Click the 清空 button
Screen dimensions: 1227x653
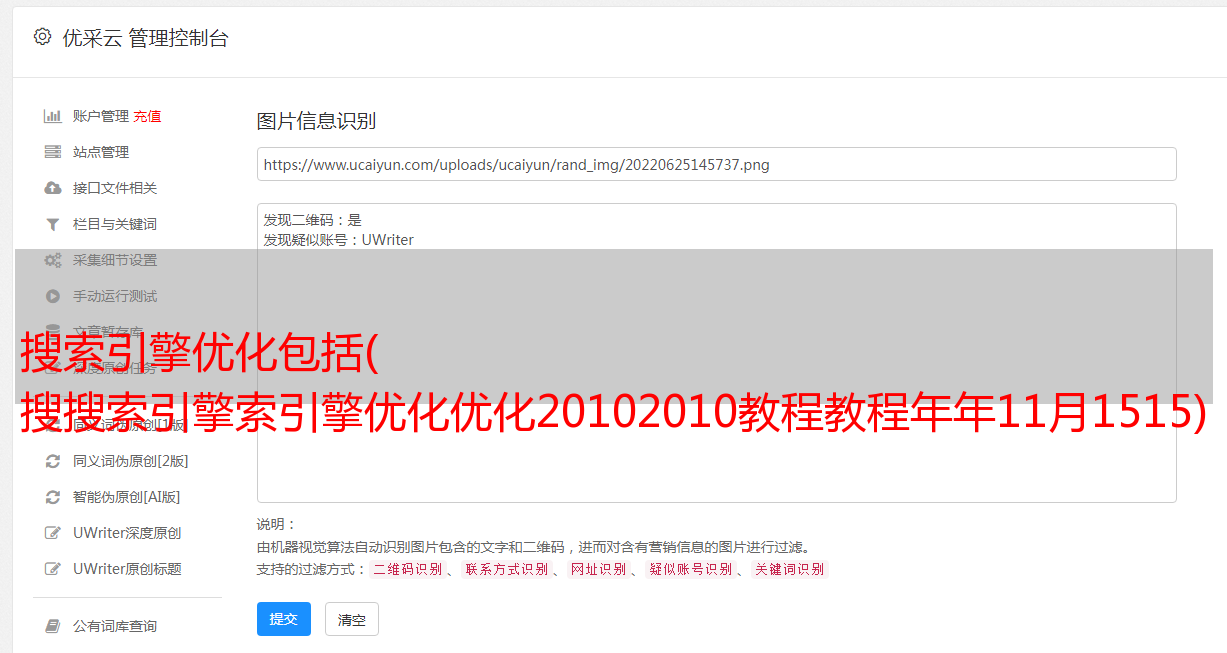tap(352, 620)
